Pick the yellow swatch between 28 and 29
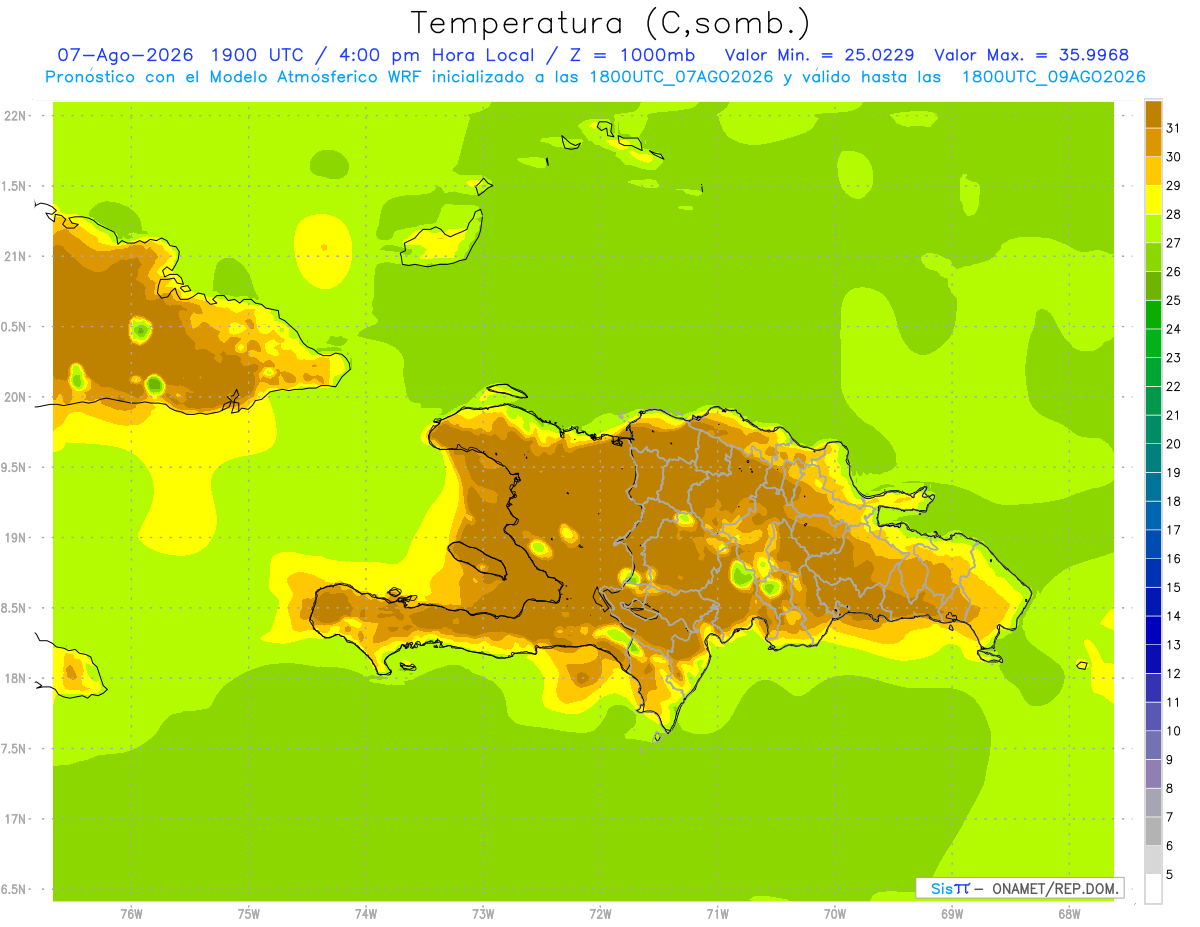Image resolution: width=1200 pixels, height=927 pixels. [x=1153, y=200]
